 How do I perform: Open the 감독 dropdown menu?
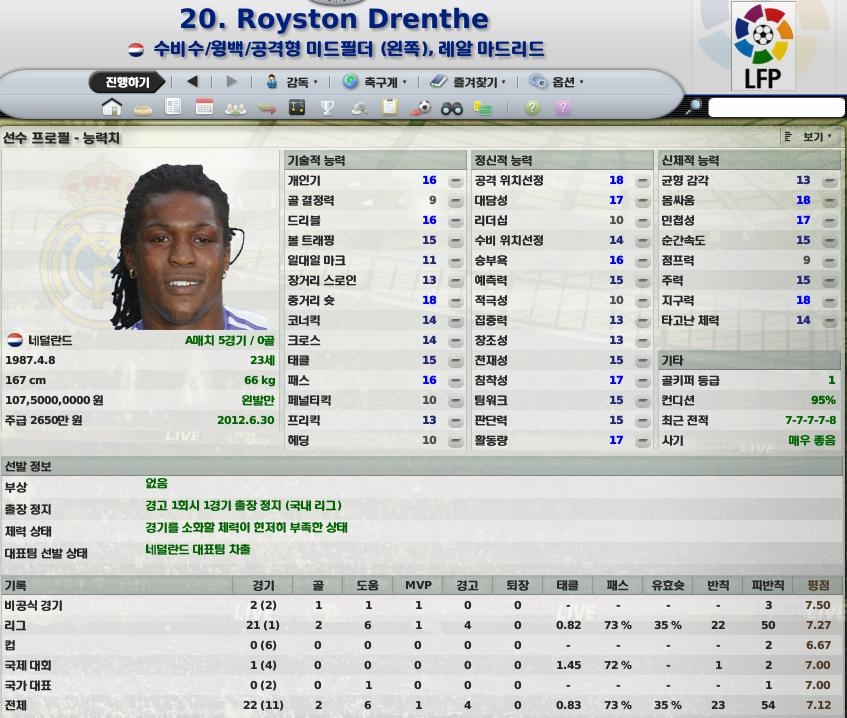(x=292, y=82)
